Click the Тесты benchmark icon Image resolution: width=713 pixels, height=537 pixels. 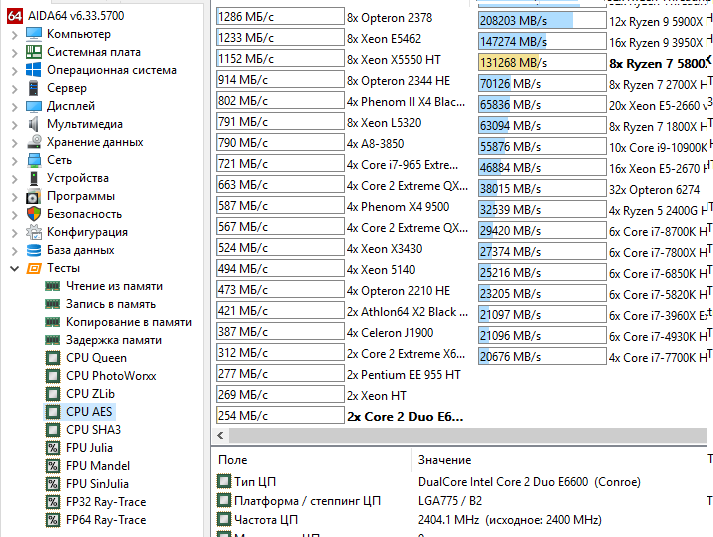34,268
